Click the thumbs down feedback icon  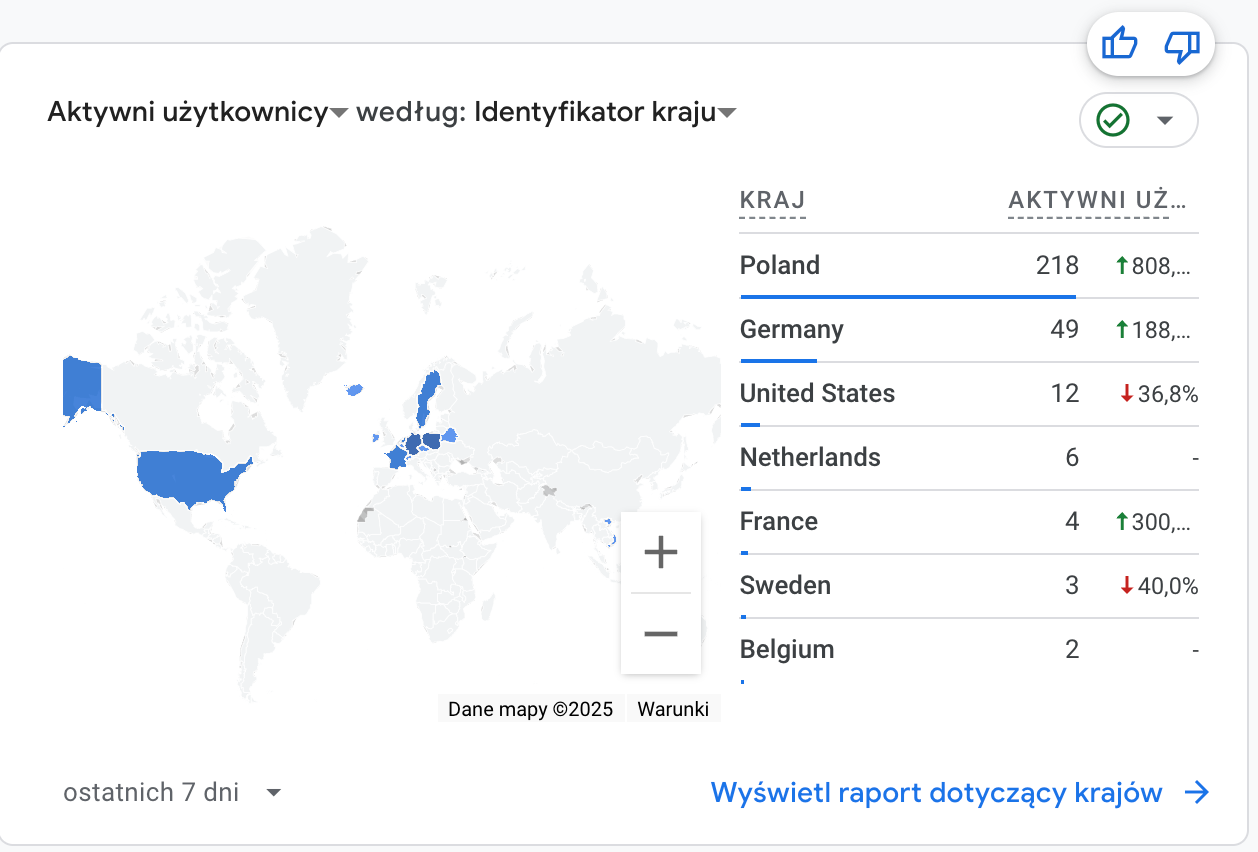tap(1181, 44)
